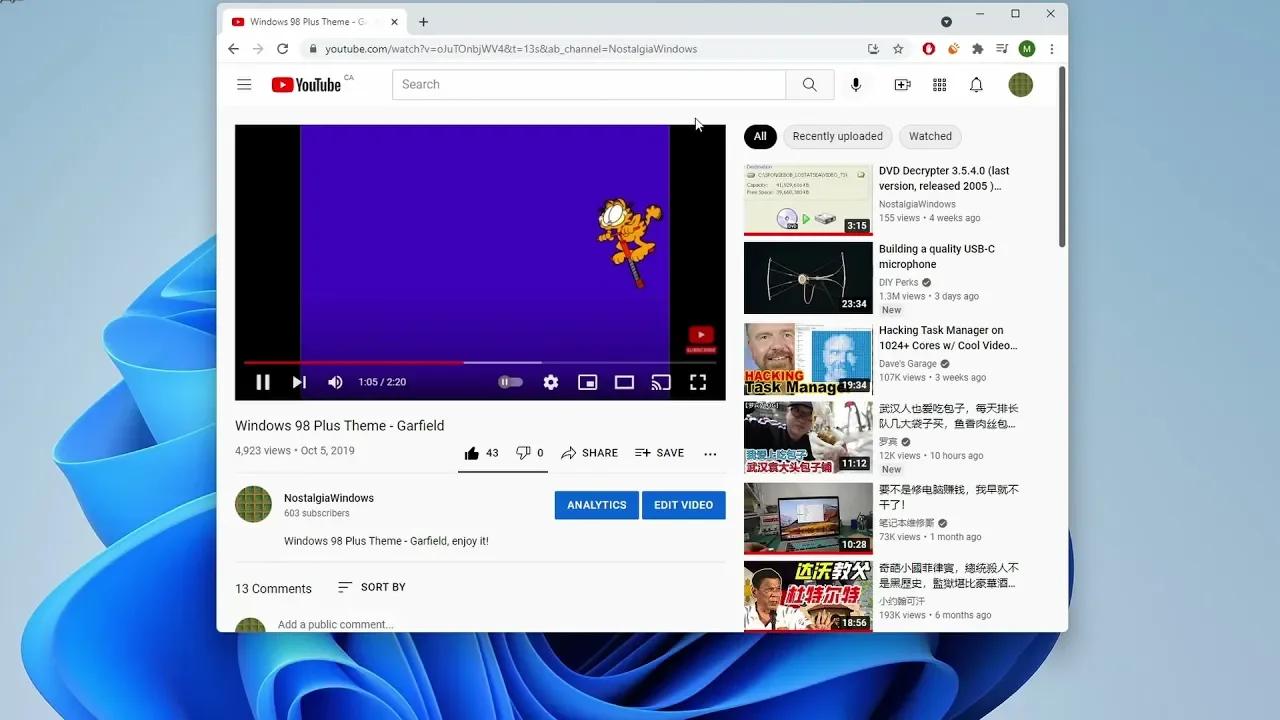This screenshot has width=1280, height=720.
Task: Open the Create video icon
Action: point(901,84)
